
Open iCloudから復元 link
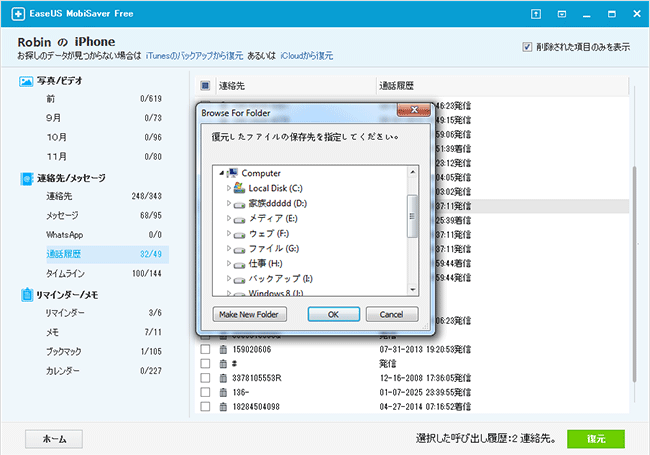(x=306, y=56)
